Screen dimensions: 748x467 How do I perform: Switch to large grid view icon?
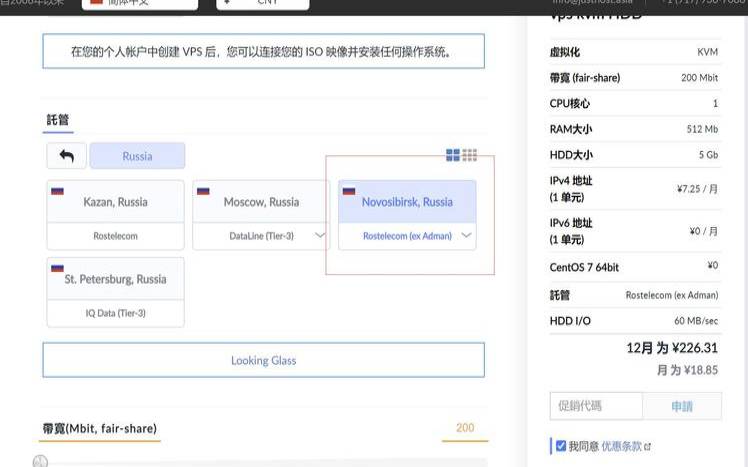tap(453, 155)
